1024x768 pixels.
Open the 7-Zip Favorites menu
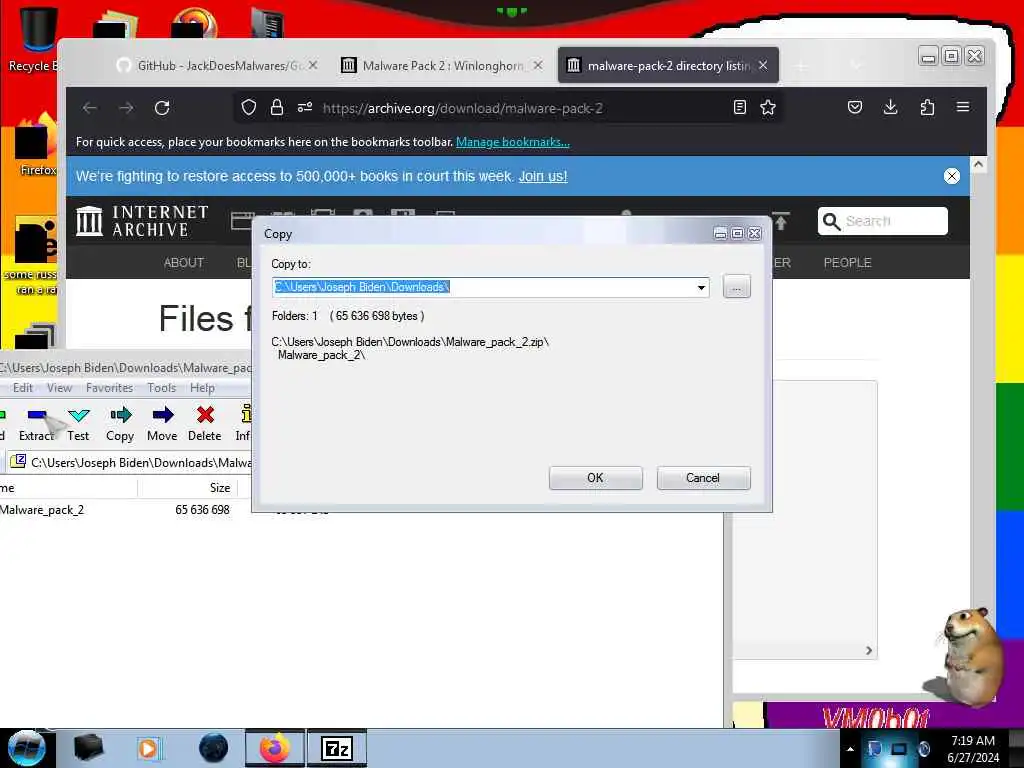point(109,387)
